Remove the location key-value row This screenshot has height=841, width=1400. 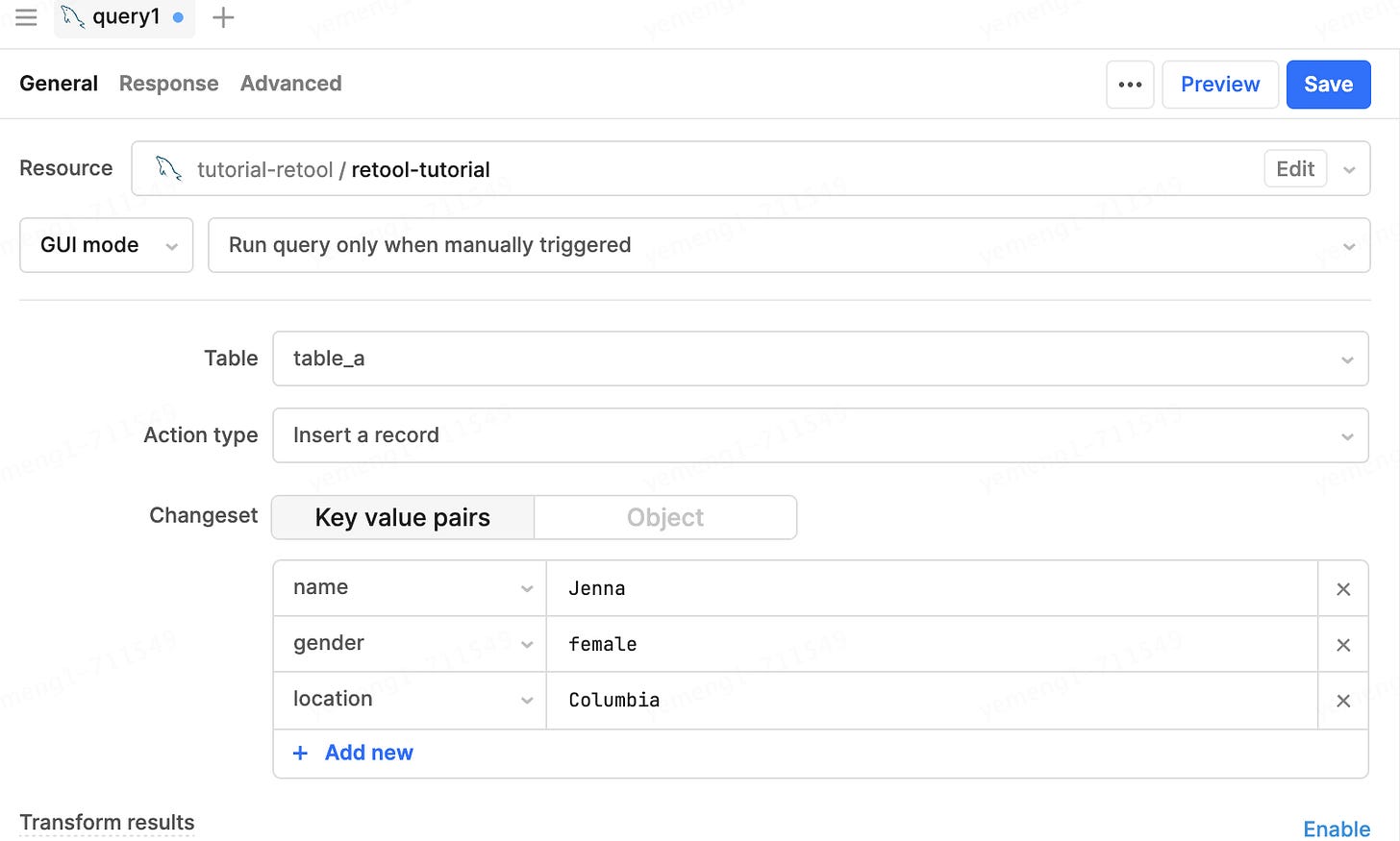point(1343,701)
